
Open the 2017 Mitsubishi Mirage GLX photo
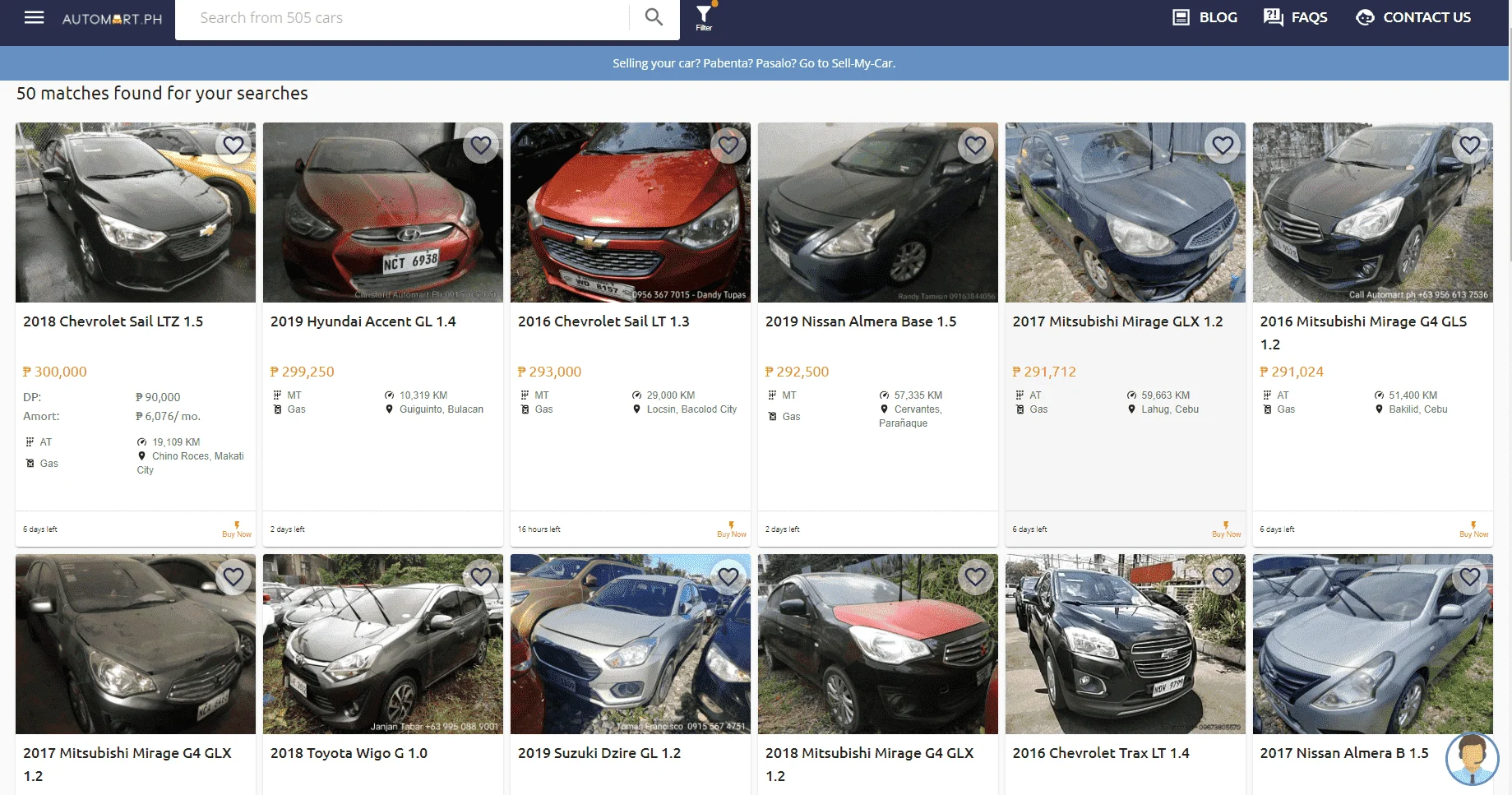point(1126,212)
